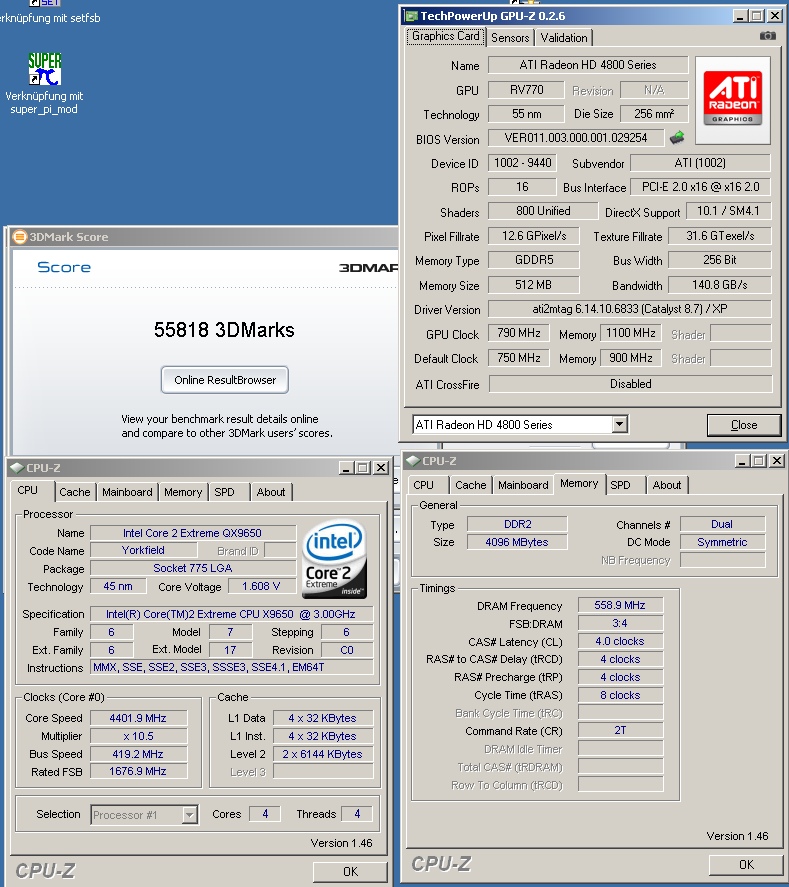This screenshot has height=887, width=789.
Task: Click the memory Type DDR2 value
Action: coord(517,524)
